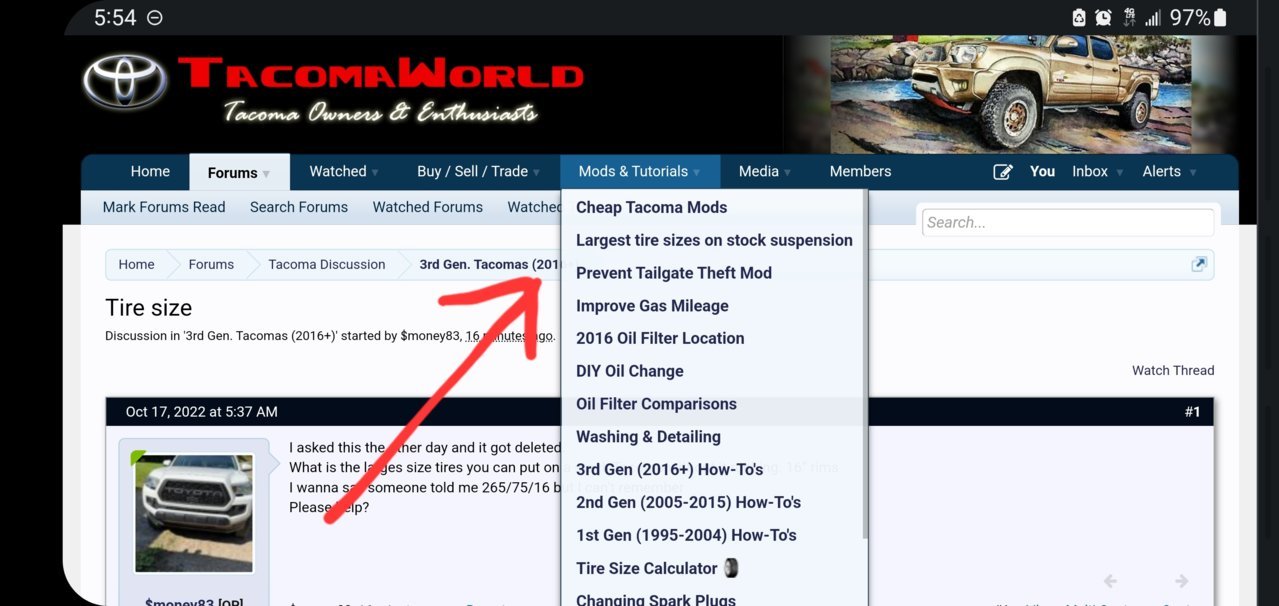This screenshot has height=606, width=1279.
Task: Open the Members tab
Action: pyautogui.click(x=860, y=172)
